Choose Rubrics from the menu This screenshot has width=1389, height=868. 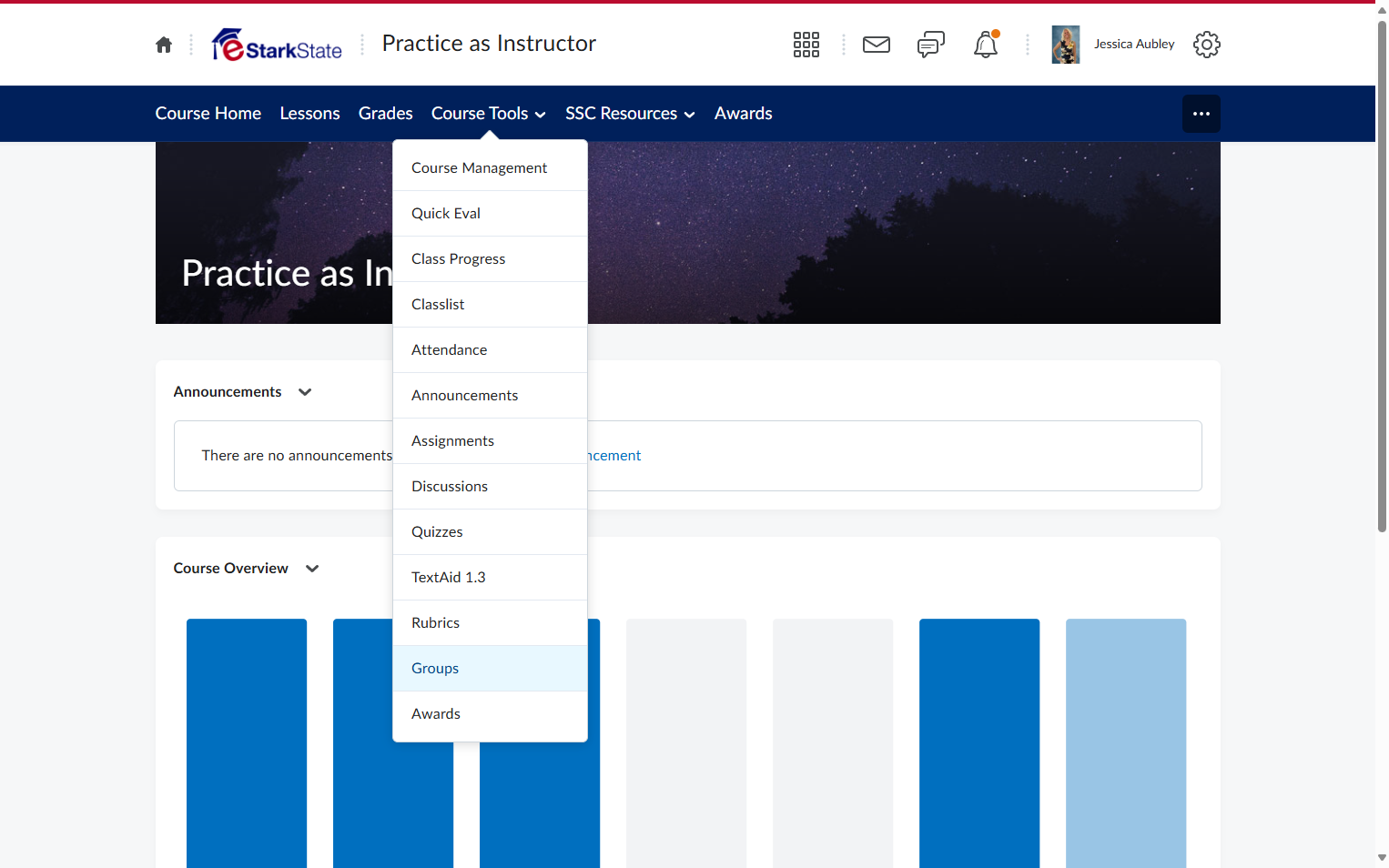(x=490, y=623)
